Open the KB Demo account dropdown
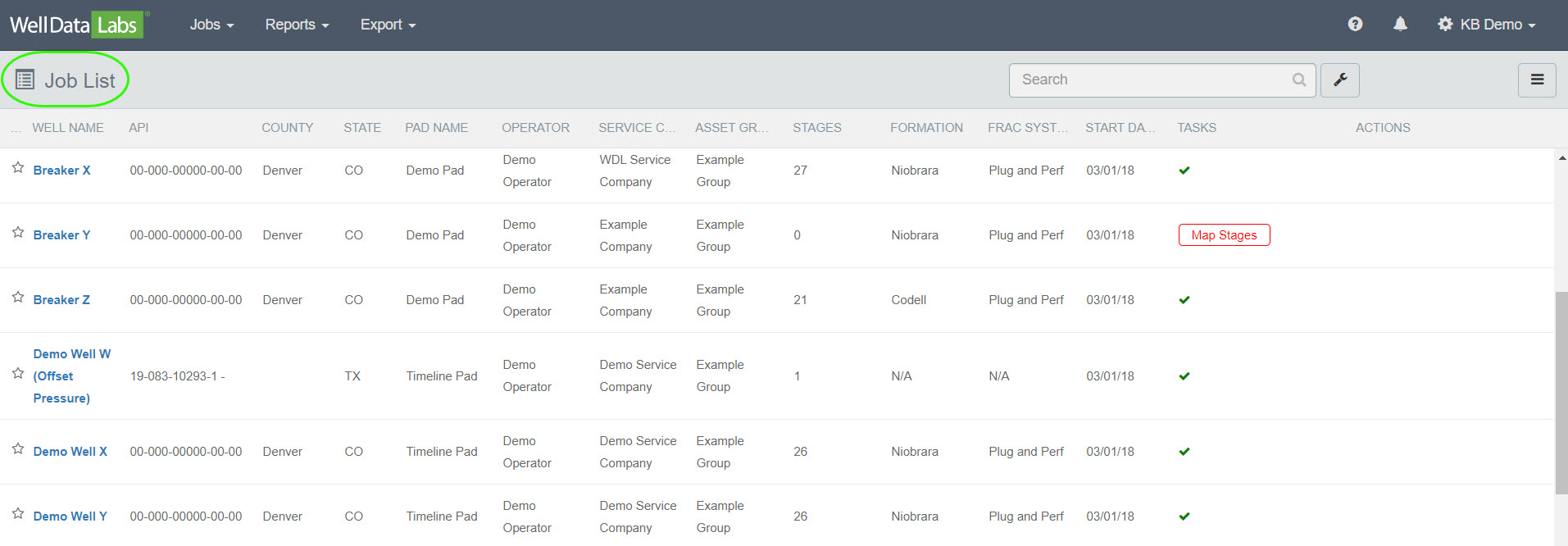The height and width of the screenshot is (546, 1568). [1487, 25]
